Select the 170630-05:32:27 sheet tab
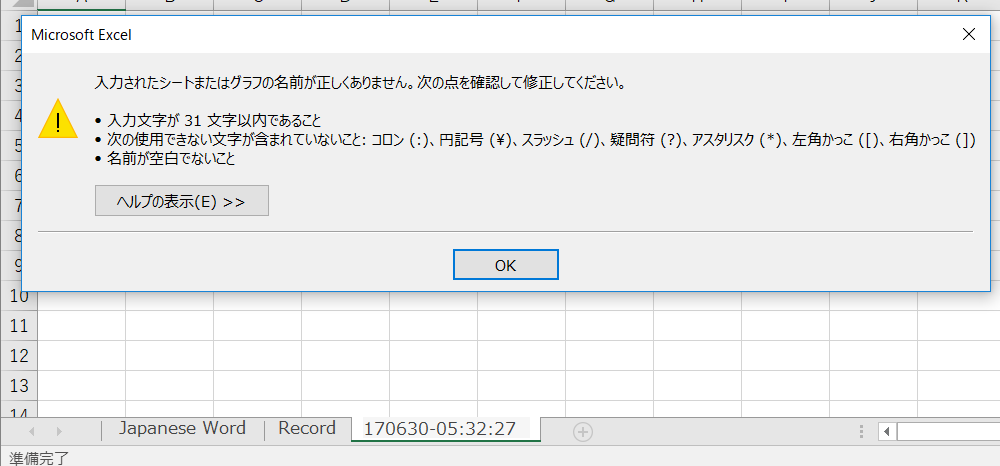The width and height of the screenshot is (1000, 466). [445, 428]
